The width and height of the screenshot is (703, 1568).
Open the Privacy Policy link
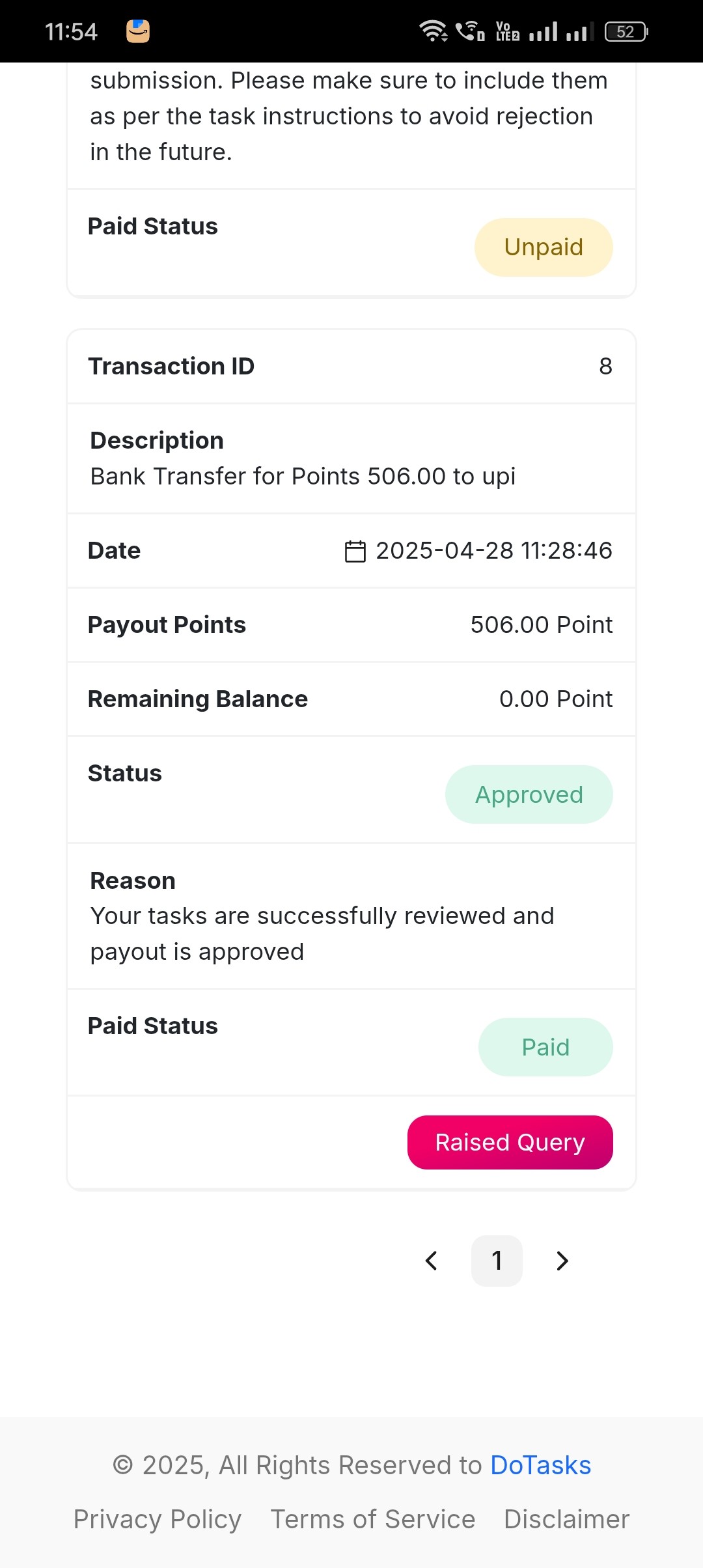(x=157, y=1519)
